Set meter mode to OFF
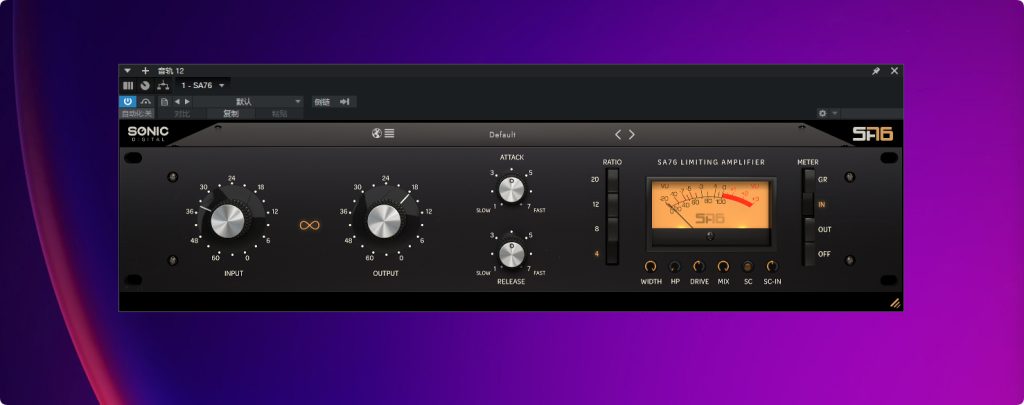Image resolution: width=1024 pixels, height=405 pixels. [810, 254]
